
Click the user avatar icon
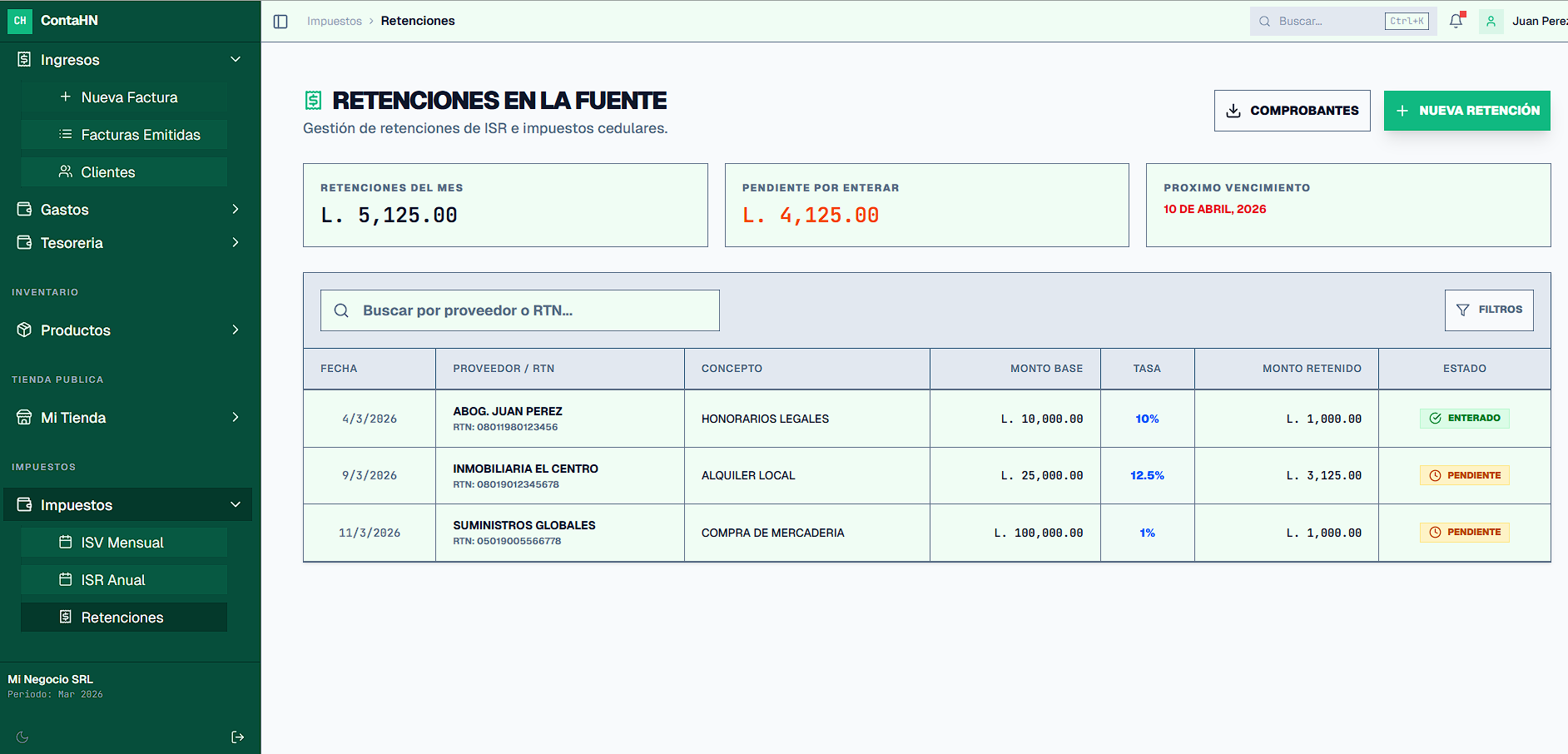1491,22
